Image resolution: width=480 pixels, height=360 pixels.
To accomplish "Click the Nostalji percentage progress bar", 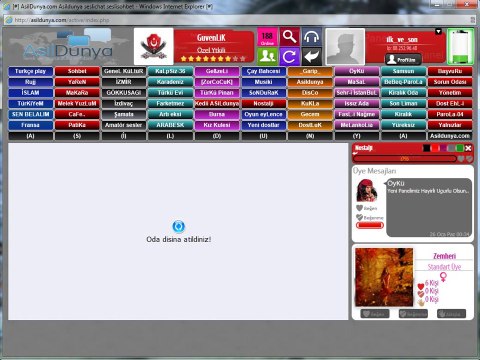I will (x=405, y=159).
